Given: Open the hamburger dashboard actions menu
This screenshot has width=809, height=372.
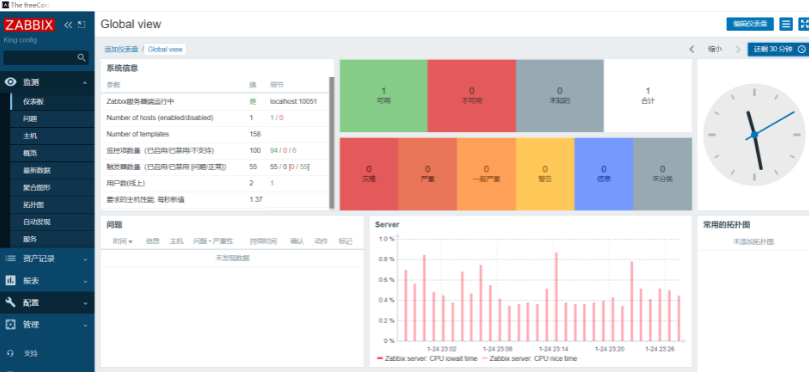Looking at the screenshot, I should click(x=786, y=24).
